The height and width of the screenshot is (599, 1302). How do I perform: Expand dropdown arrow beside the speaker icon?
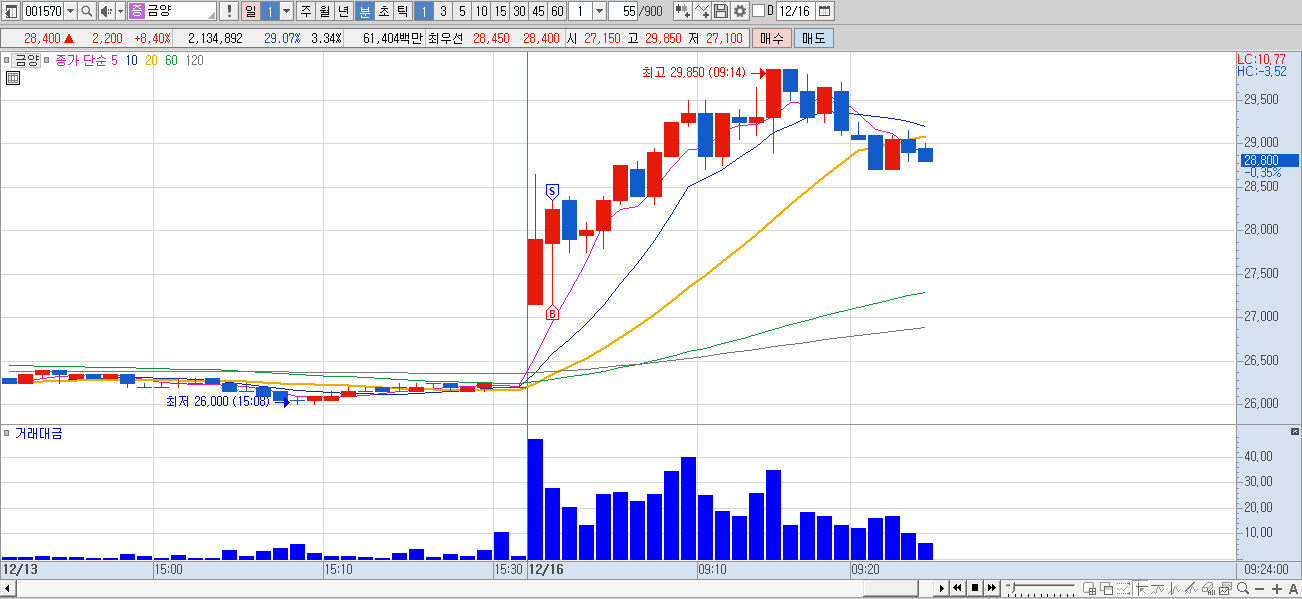120,12
